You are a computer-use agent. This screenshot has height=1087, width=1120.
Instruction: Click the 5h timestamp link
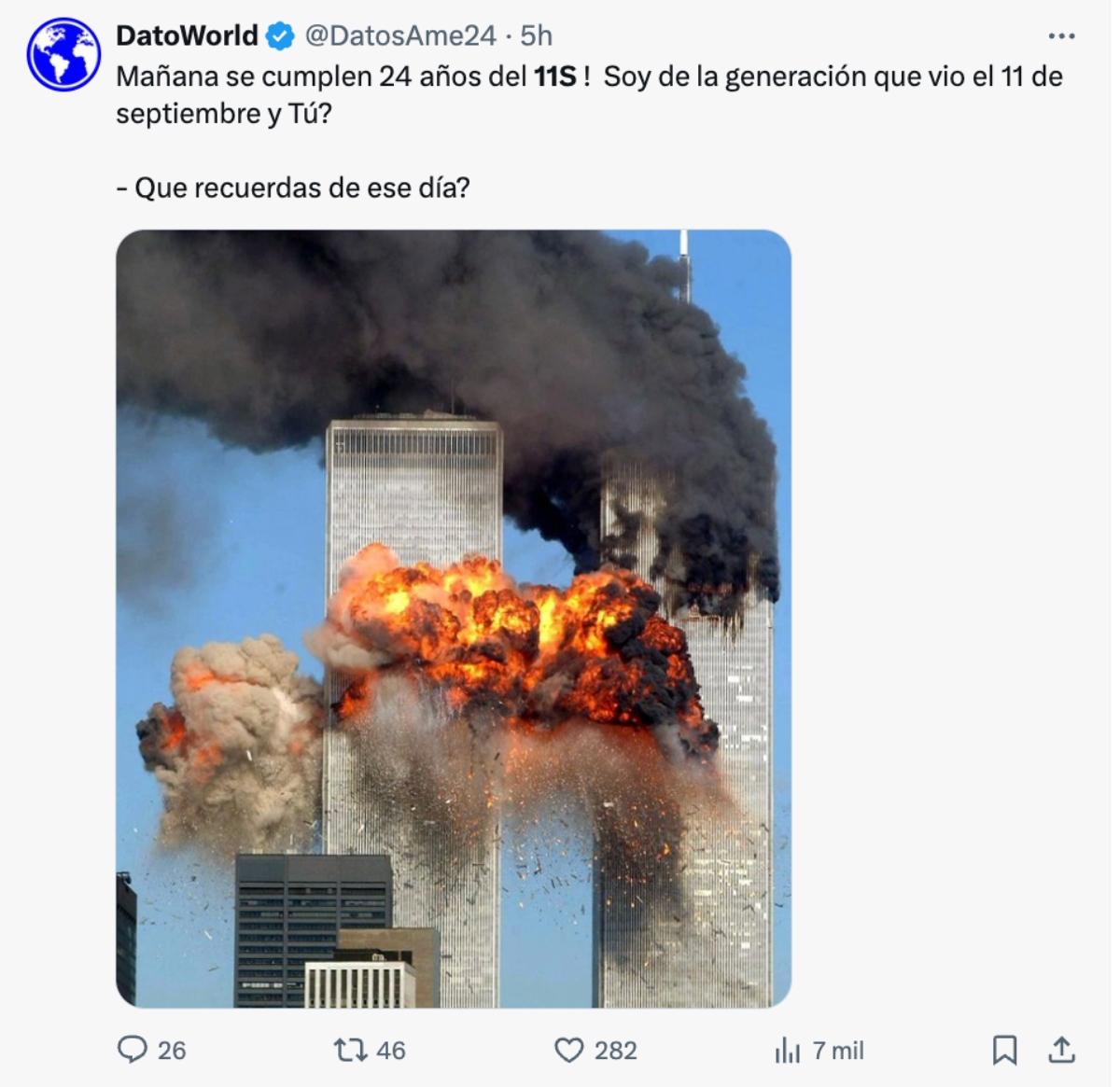[x=536, y=35]
